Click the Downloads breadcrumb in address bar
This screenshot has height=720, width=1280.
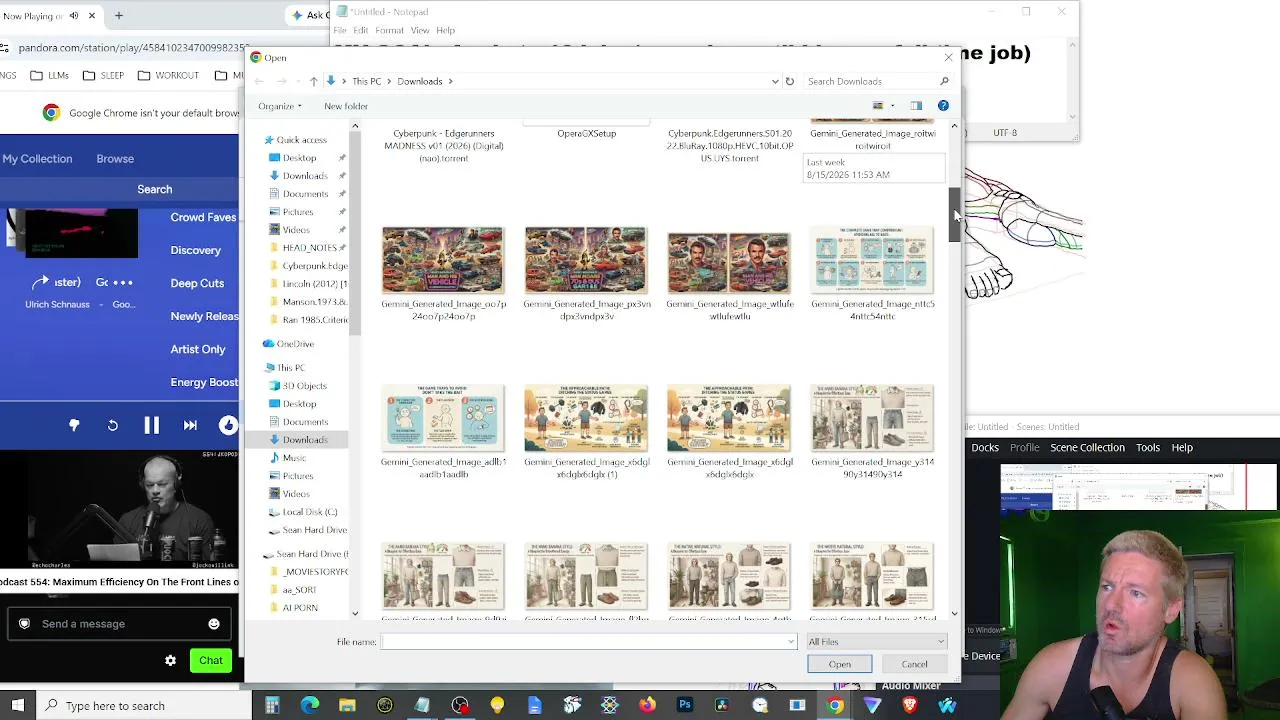pos(419,81)
